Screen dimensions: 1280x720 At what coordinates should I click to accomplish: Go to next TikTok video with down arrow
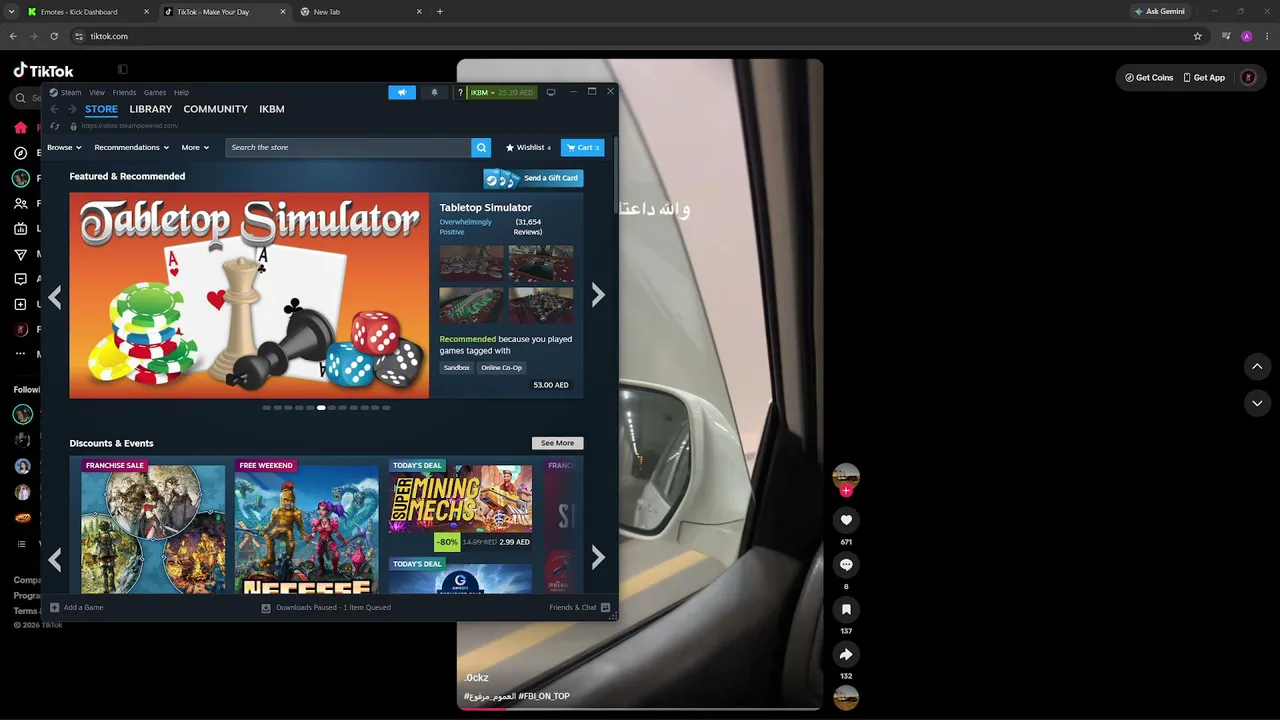coord(1257,403)
